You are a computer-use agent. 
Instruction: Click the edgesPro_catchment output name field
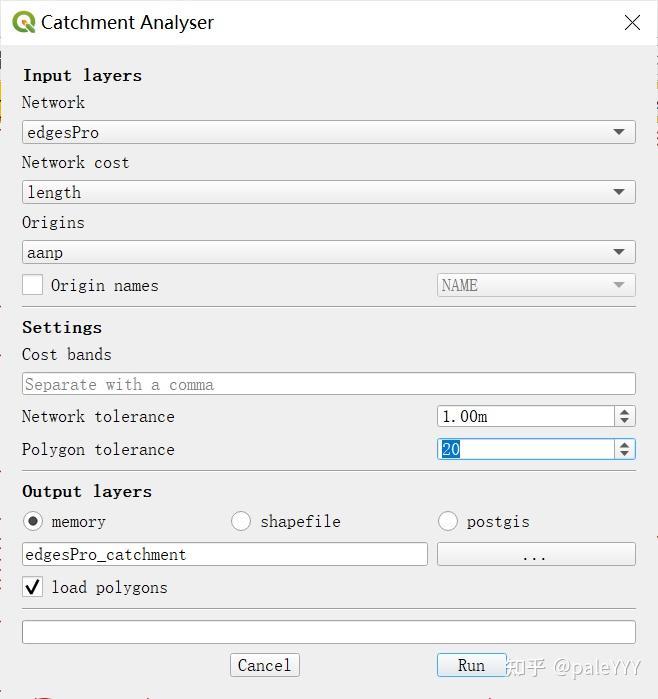pos(224,554)
